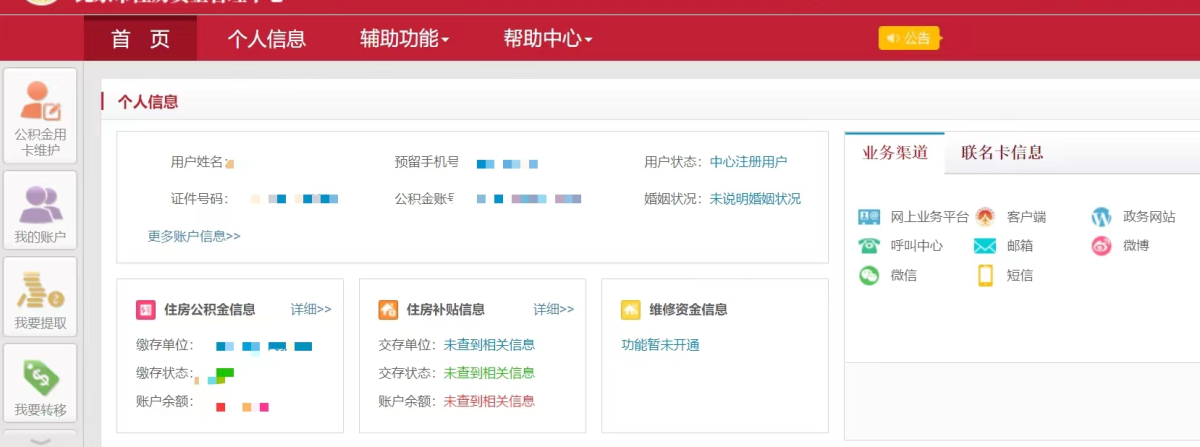Click the yellow 公告 announcement badge
1200x447 pixels.
click(x=909, y=38)
